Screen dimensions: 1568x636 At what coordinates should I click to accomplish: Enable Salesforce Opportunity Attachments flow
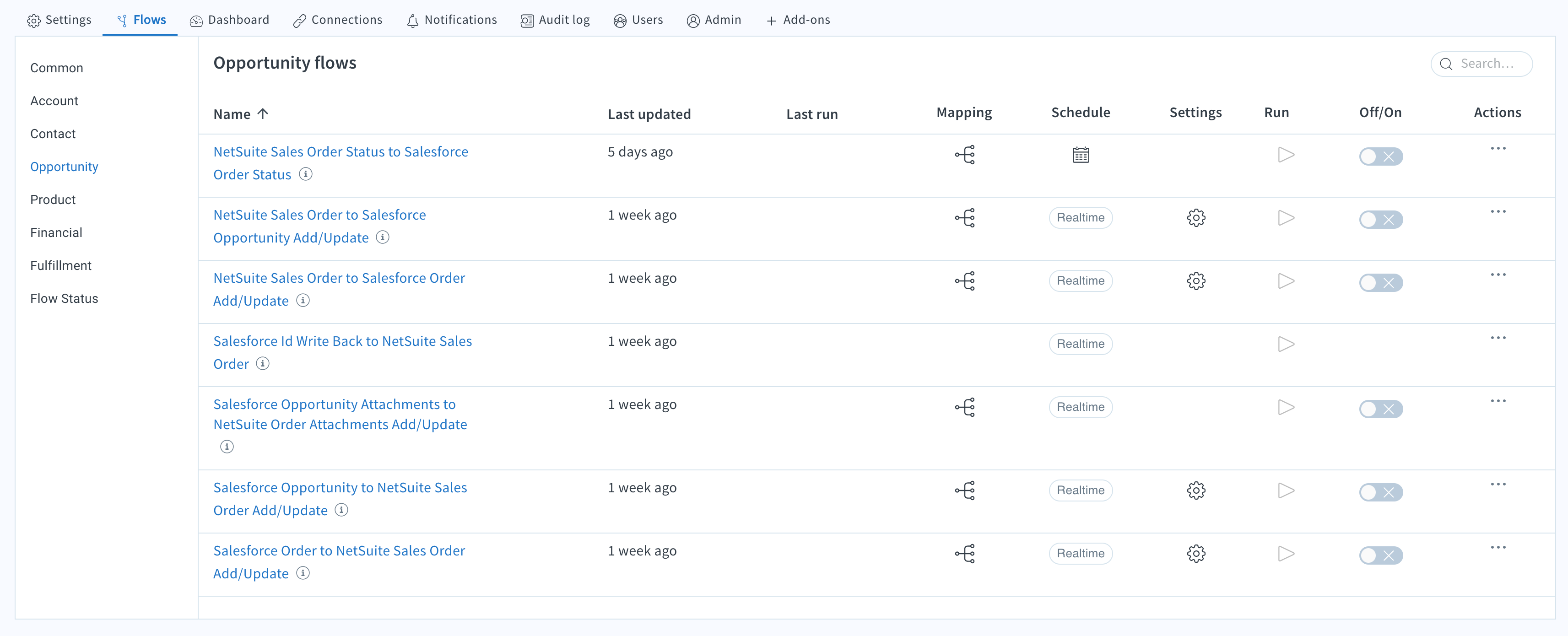pyautogui.click(x=1380, y=409)
